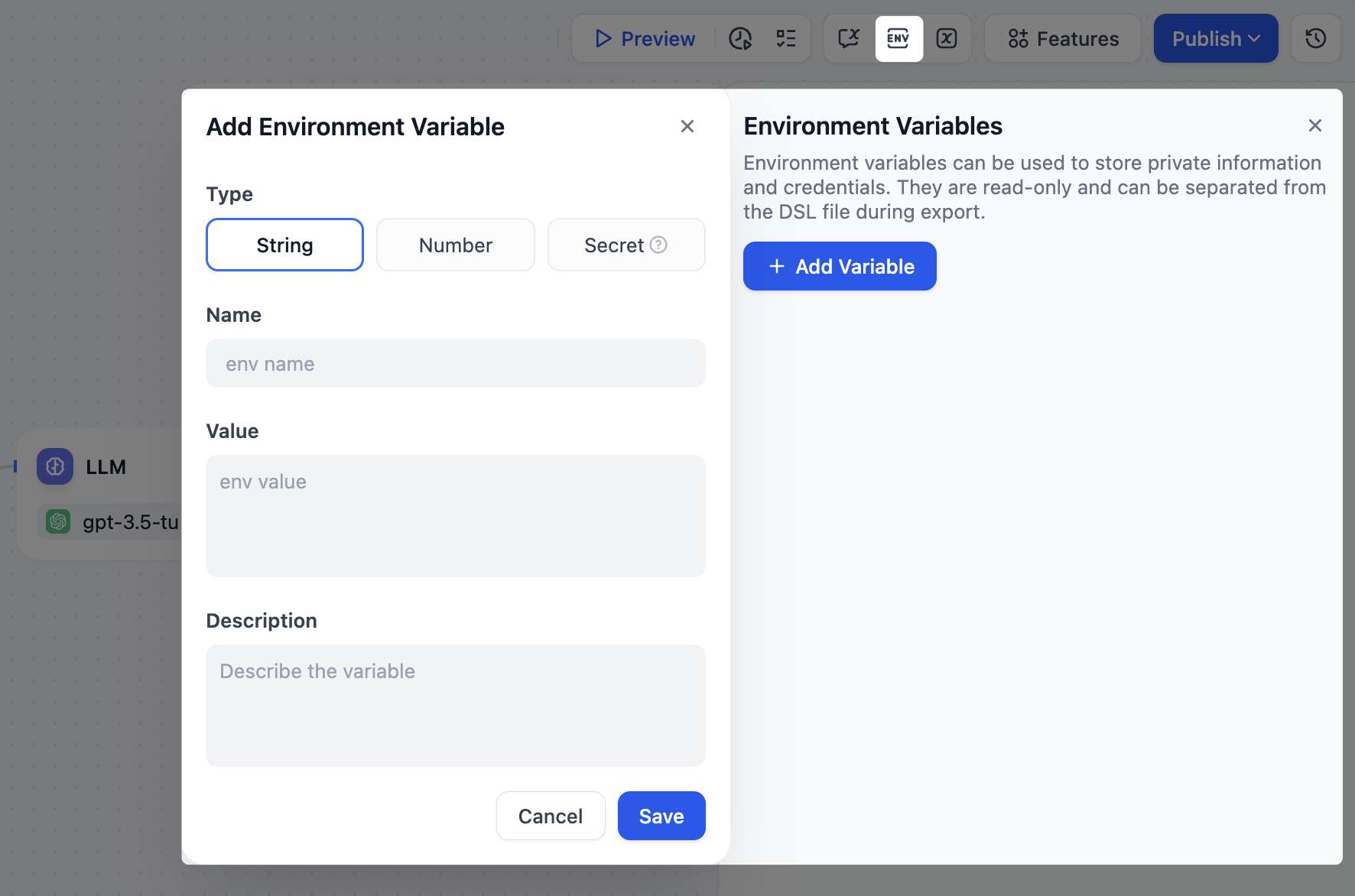Click the ENV environment variables icon
The height and width of the screenshot is (896, 1355).
tap(898, 38)
